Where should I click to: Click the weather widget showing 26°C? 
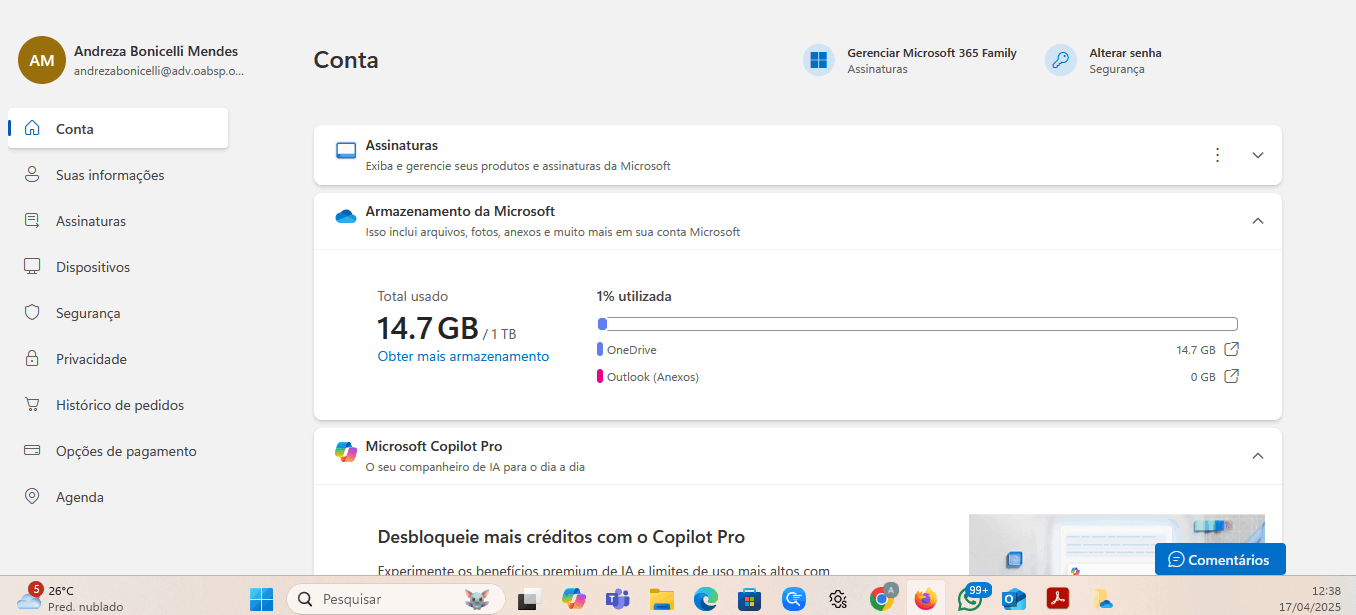[70, 598]
